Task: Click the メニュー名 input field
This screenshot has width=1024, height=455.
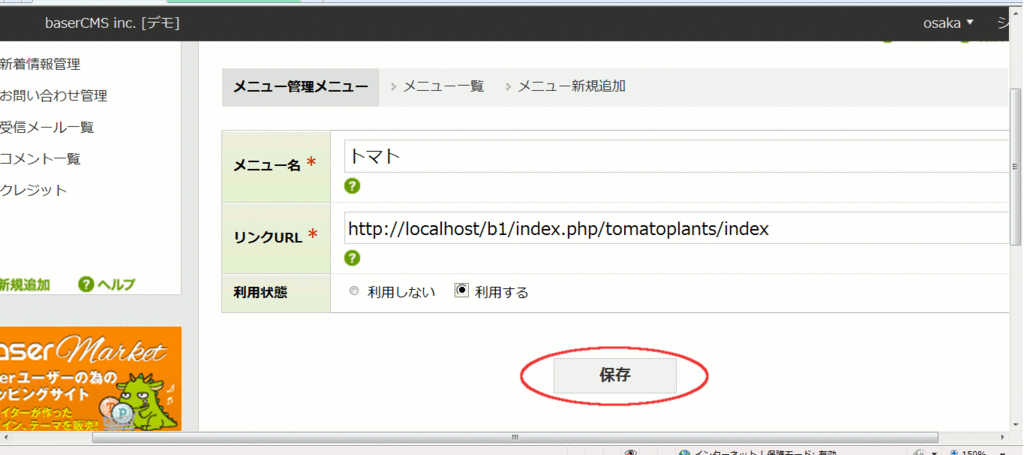Action: click(x=679, y=157)
